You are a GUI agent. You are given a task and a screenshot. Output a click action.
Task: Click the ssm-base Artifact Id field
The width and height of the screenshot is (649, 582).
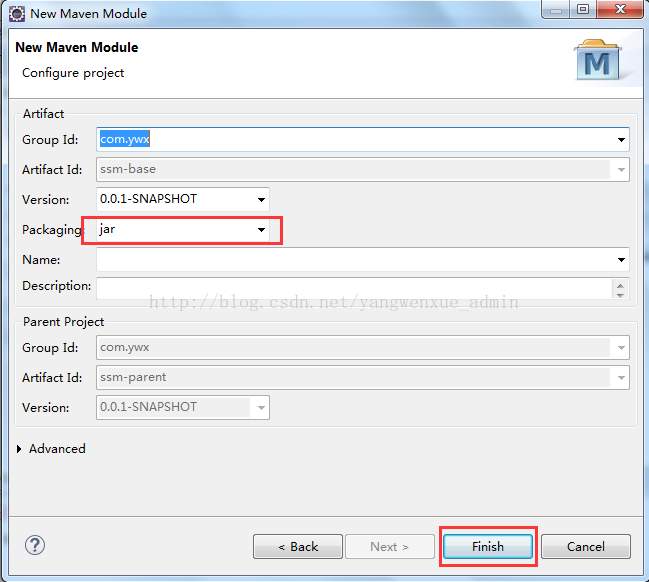click(x=363, y=170)
